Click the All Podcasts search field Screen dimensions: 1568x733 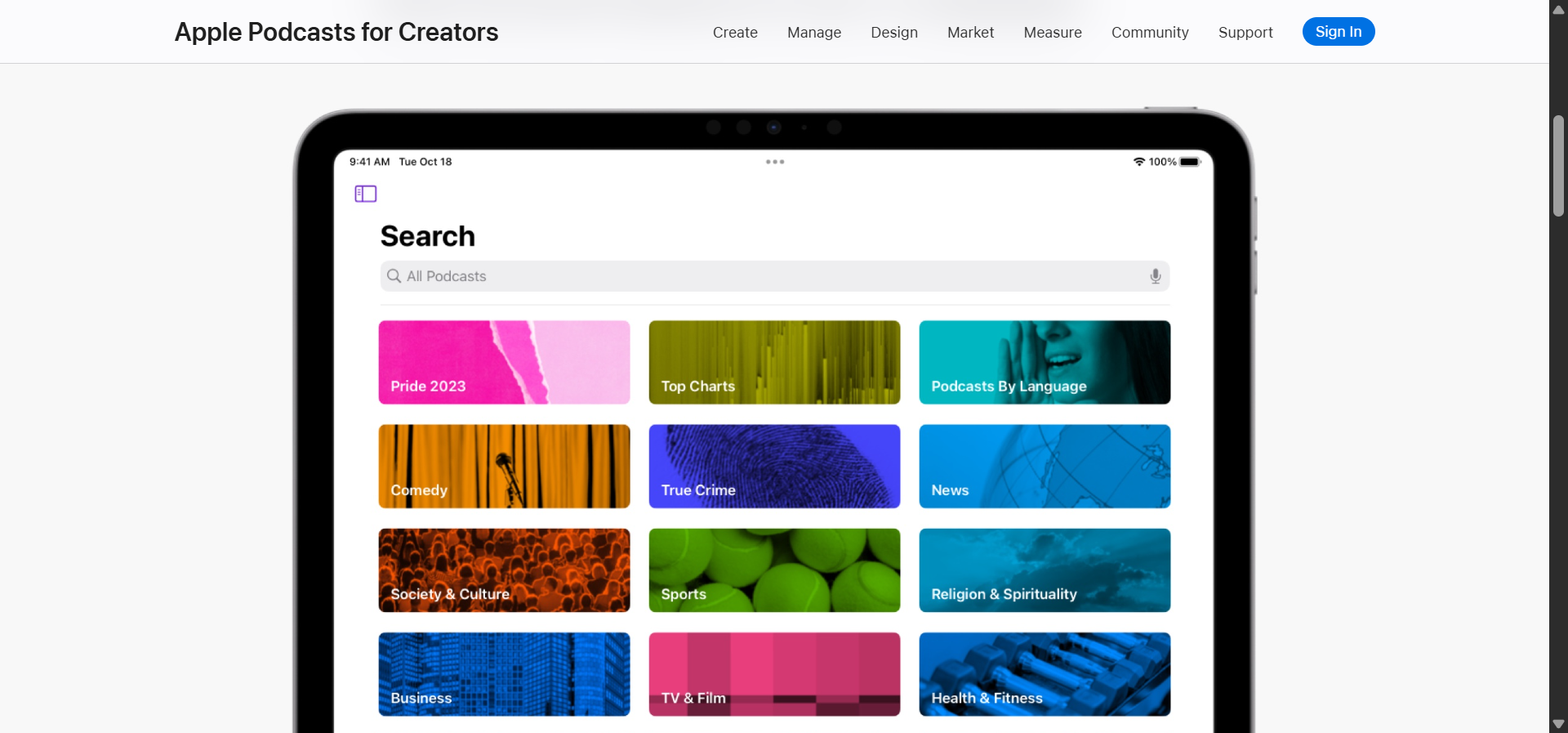(x=774, y=276)
